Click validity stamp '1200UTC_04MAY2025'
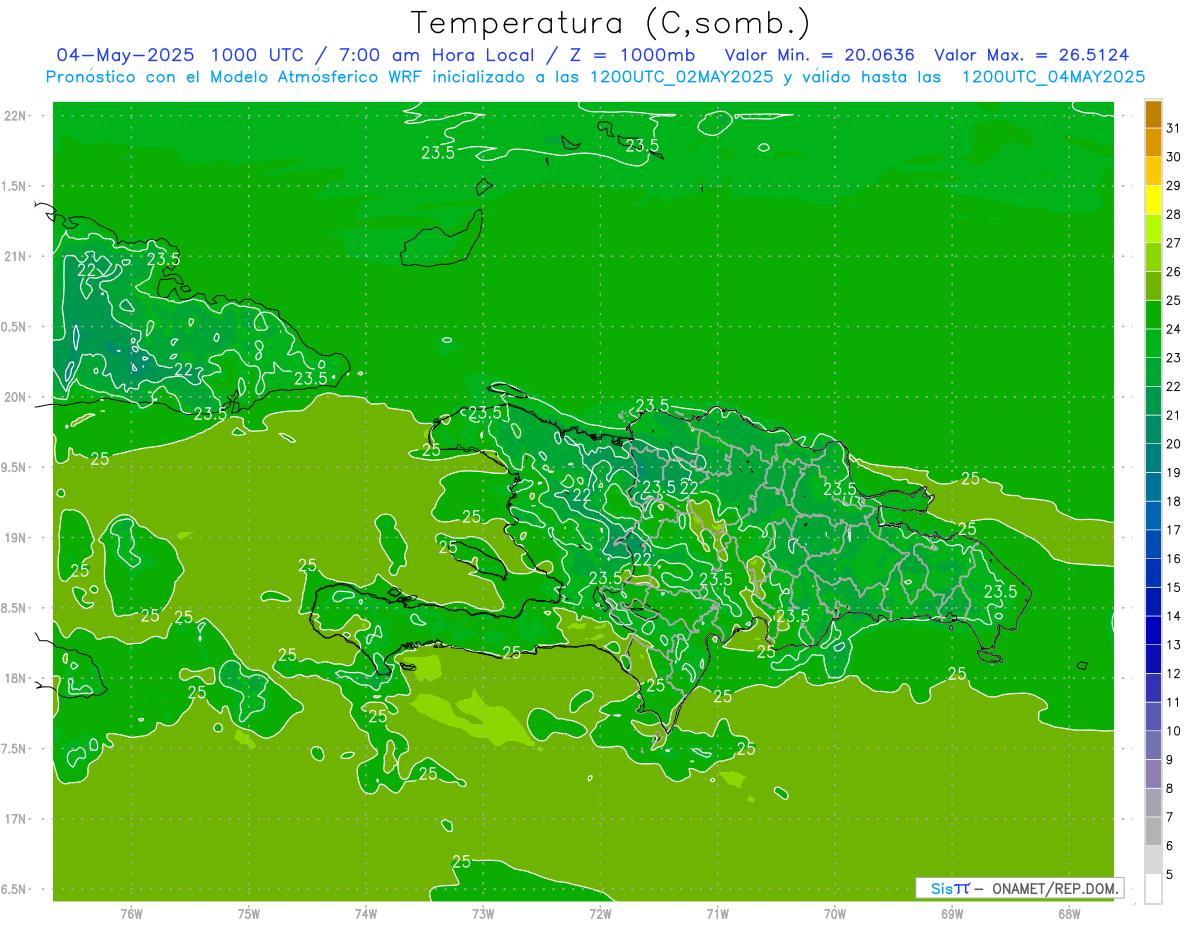The height and width of the screenshot is (927, 1200). (x=1053, y=77)
